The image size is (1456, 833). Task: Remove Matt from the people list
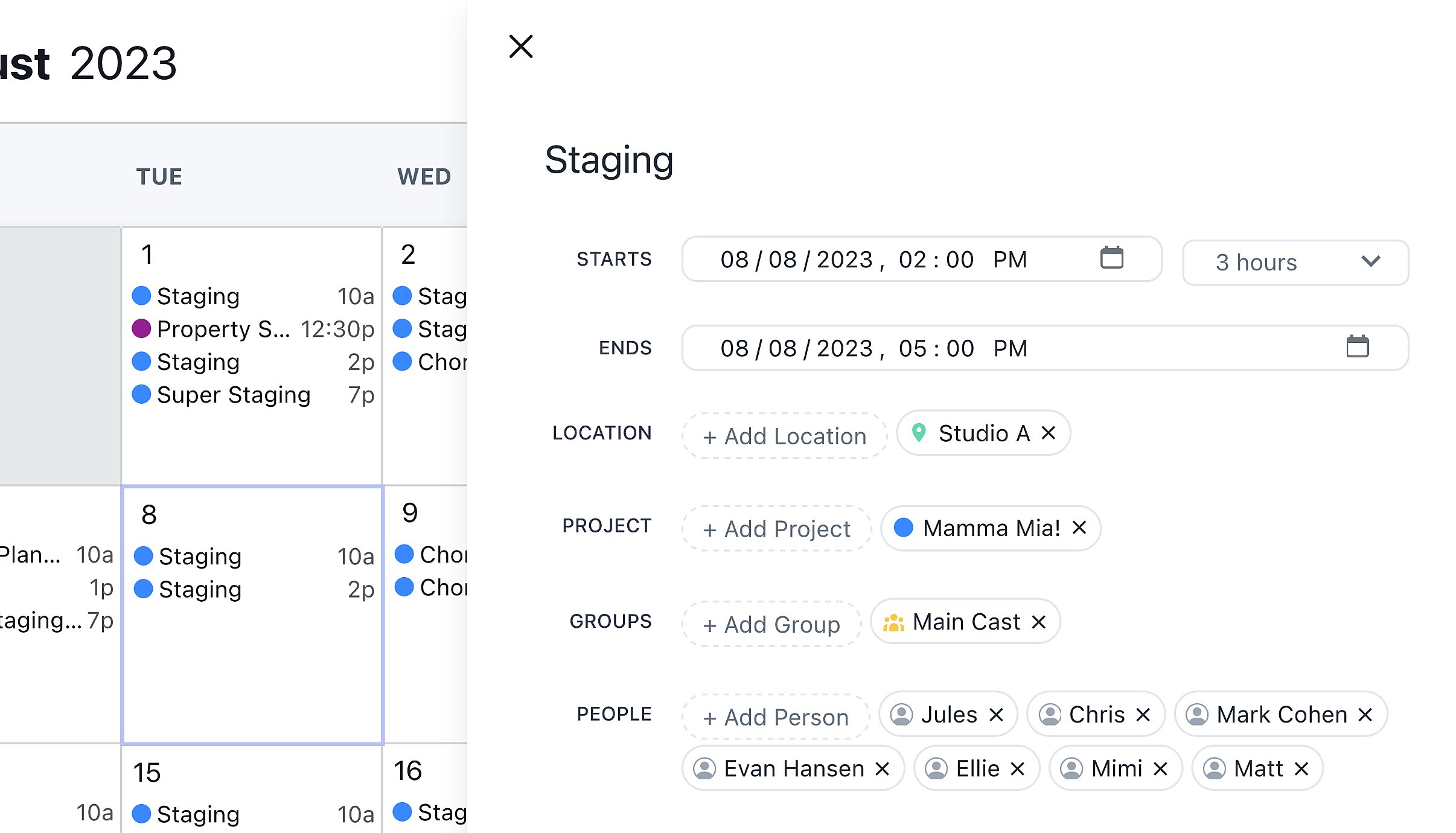point(1302,768)
